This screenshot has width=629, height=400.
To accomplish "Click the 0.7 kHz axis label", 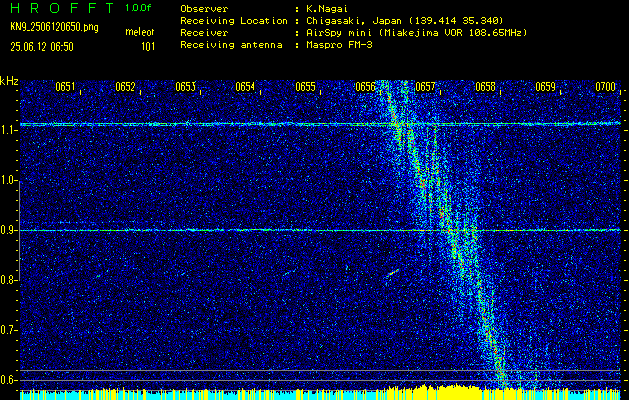I will tap(8, 330).
